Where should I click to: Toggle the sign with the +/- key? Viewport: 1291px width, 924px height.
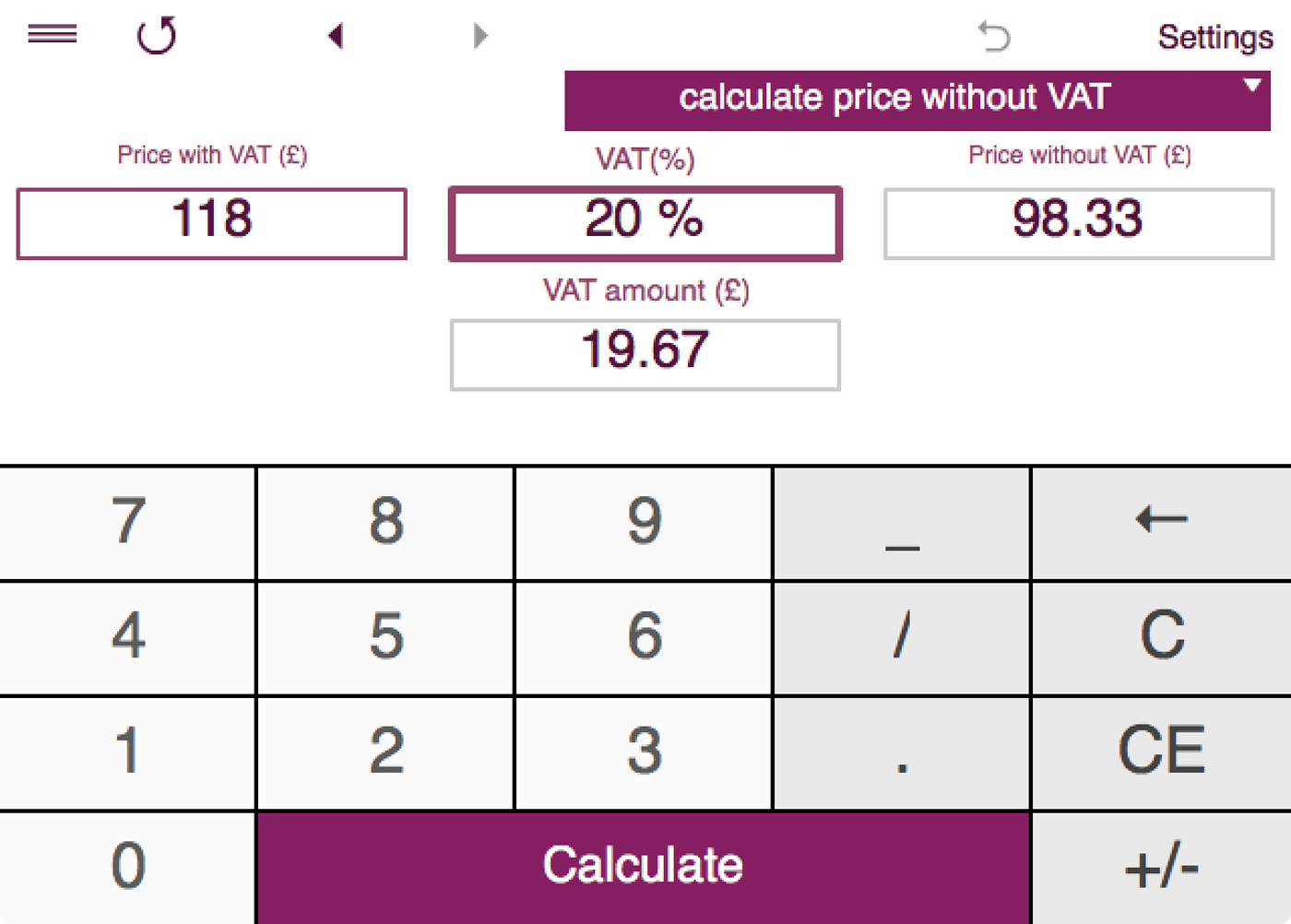(1160, 865)
